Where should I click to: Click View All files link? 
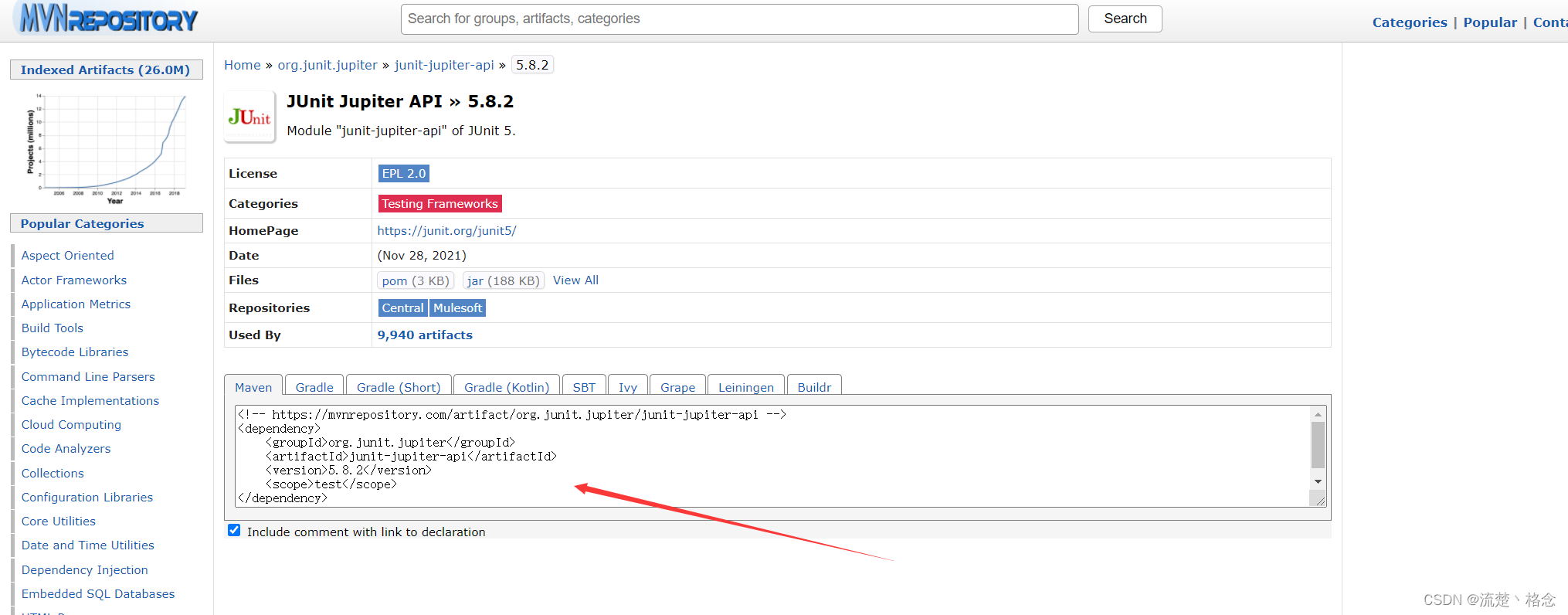575,280
